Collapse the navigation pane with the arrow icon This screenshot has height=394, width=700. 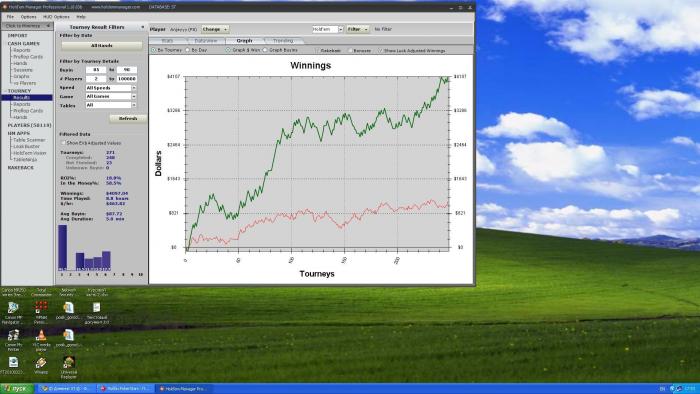point(48,26)
